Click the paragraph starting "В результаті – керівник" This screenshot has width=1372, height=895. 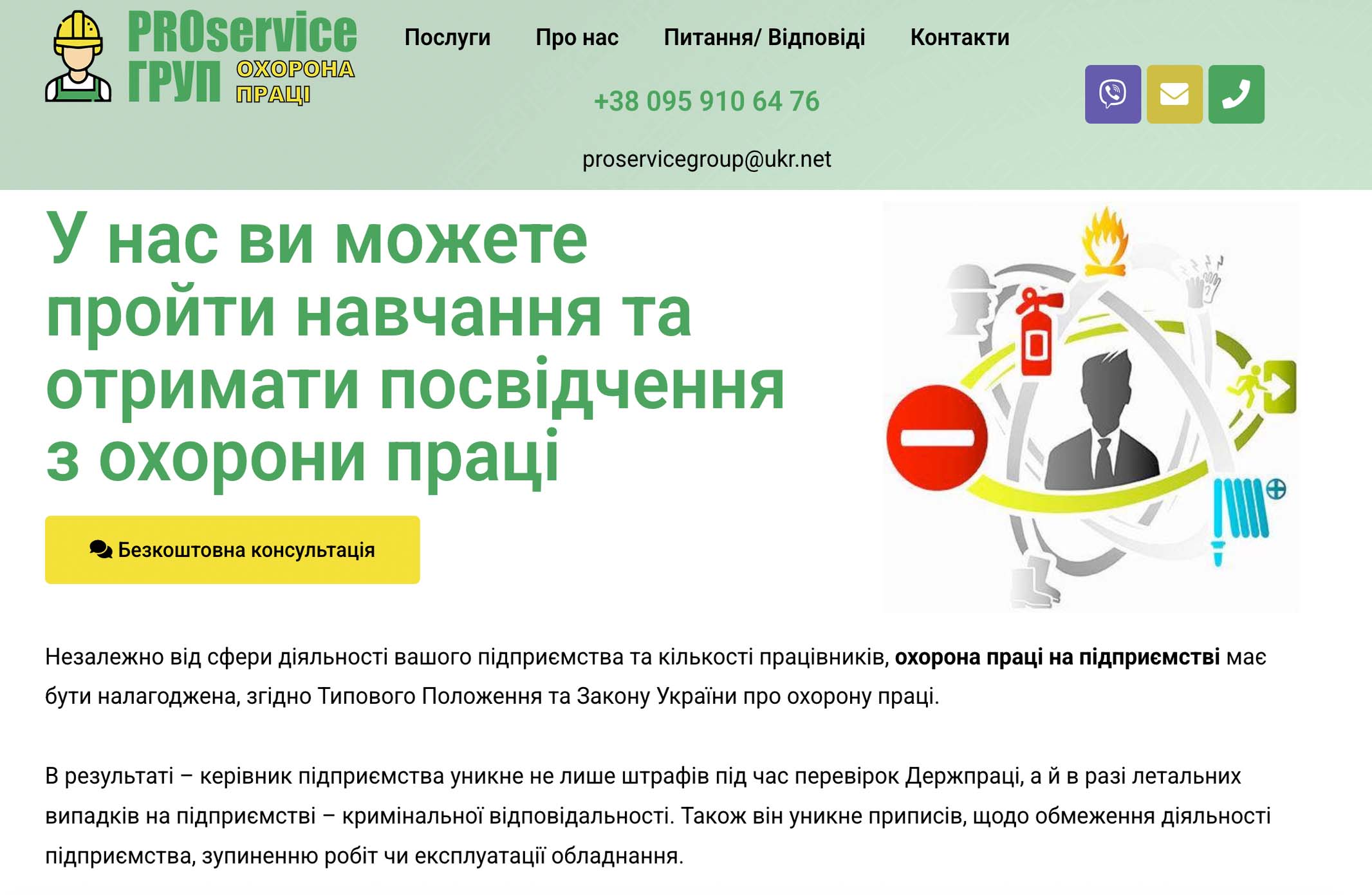pos(658,816)
